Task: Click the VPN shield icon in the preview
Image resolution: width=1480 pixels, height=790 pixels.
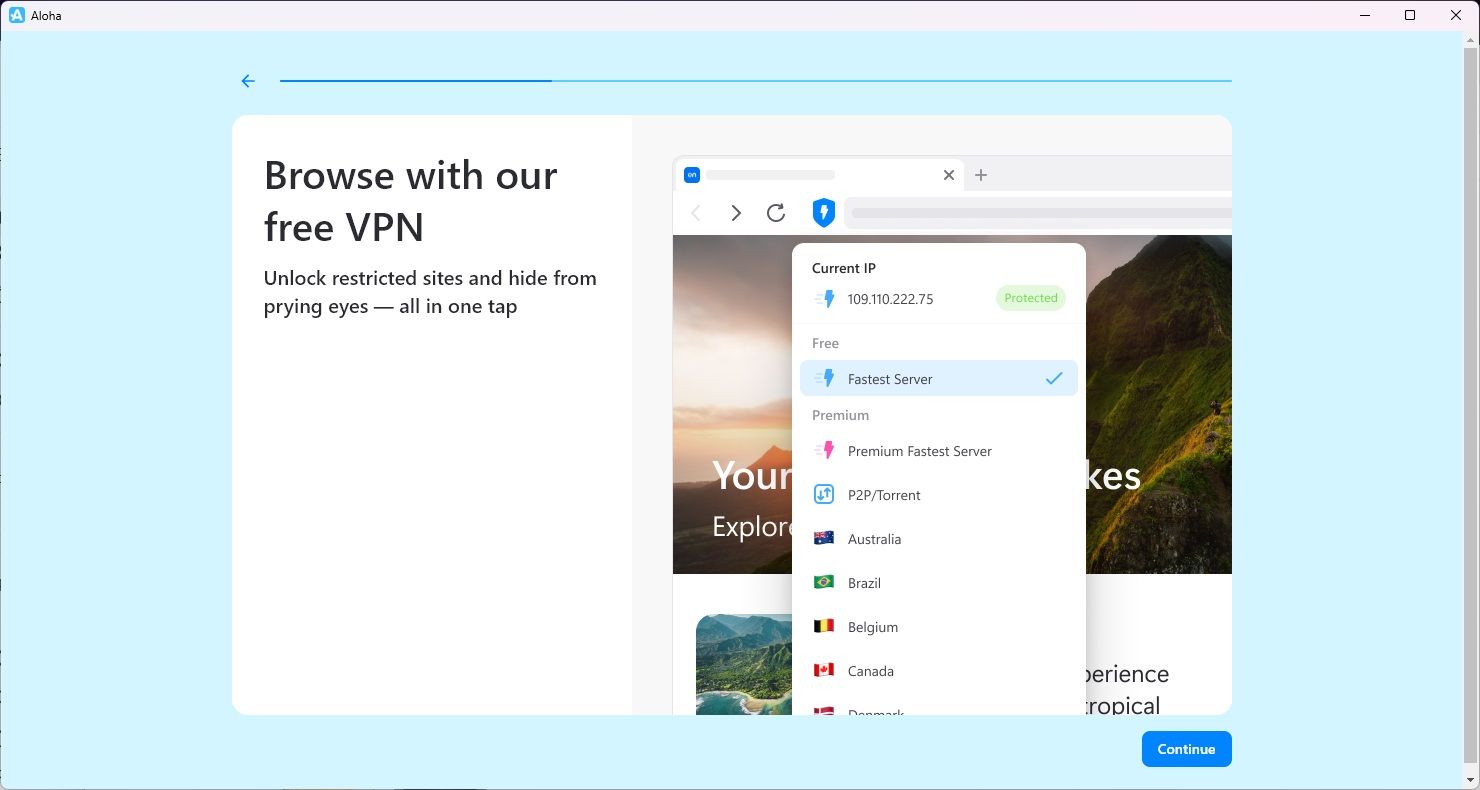Action: [x=823, y=212]
